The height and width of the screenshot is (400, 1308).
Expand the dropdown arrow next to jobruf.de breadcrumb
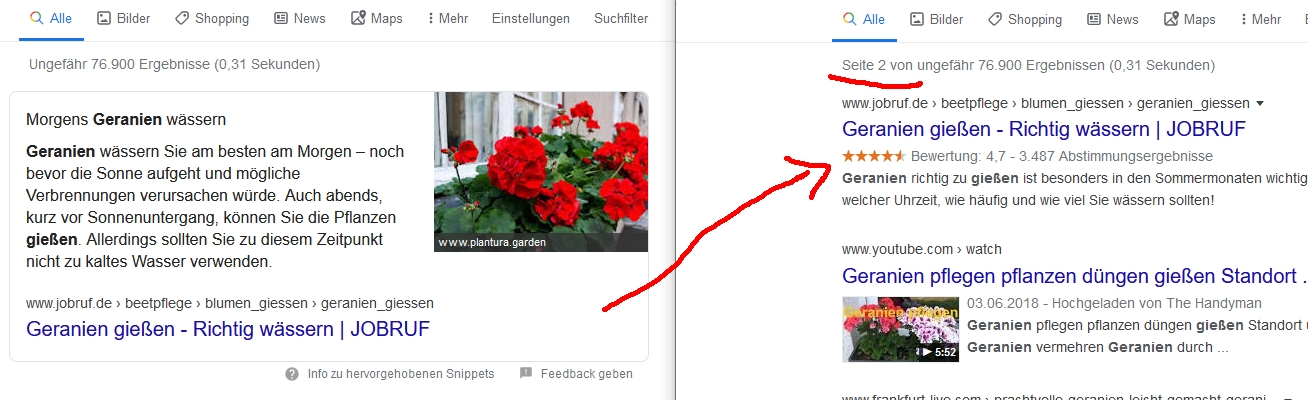point(1260,103)
